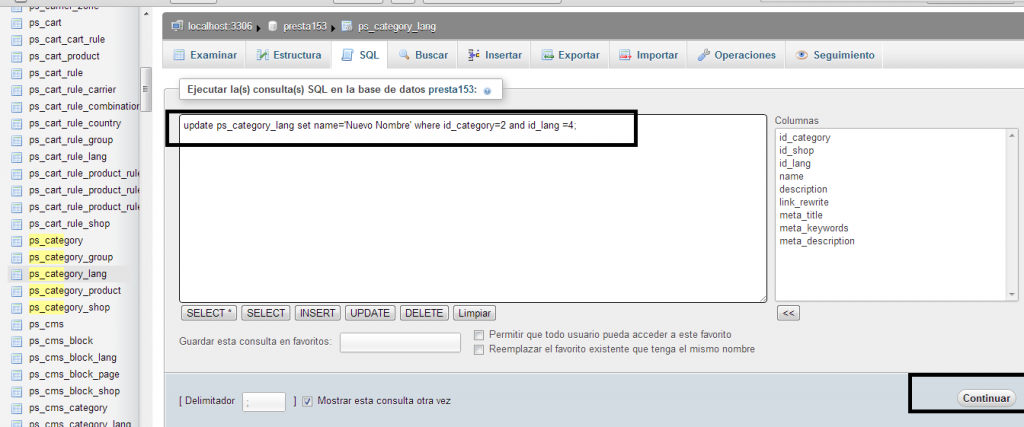Click the table icon beside ps_cms_category
1024x427 pixels.
point(16,408)
